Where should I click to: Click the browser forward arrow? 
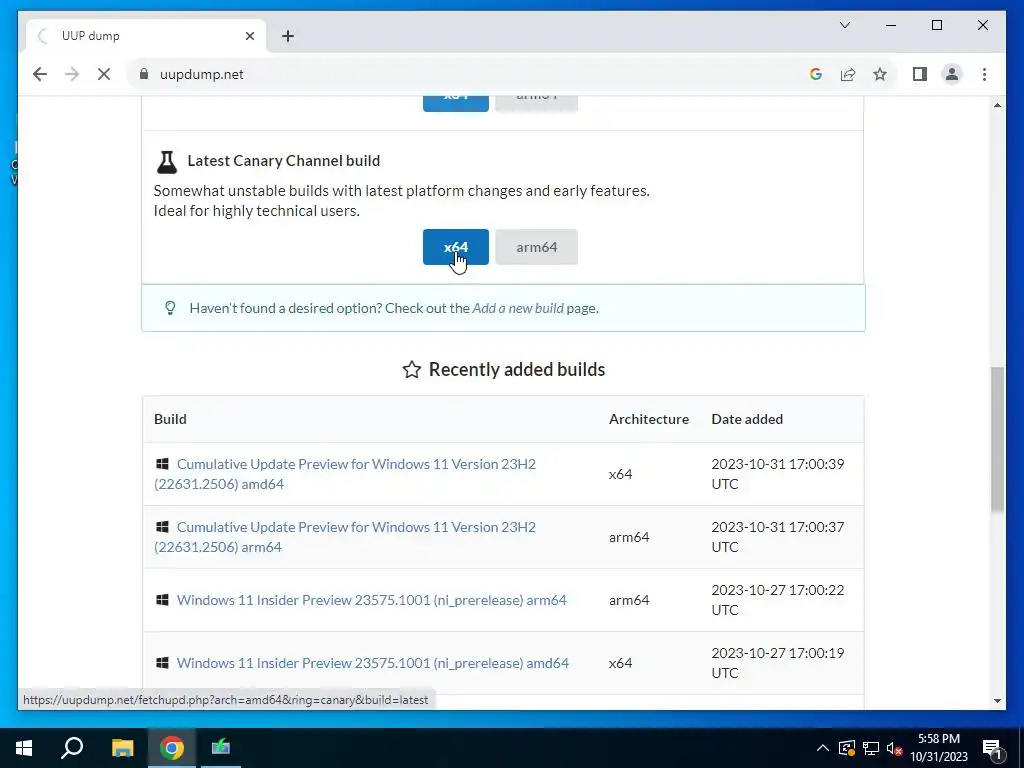[72, 74]
